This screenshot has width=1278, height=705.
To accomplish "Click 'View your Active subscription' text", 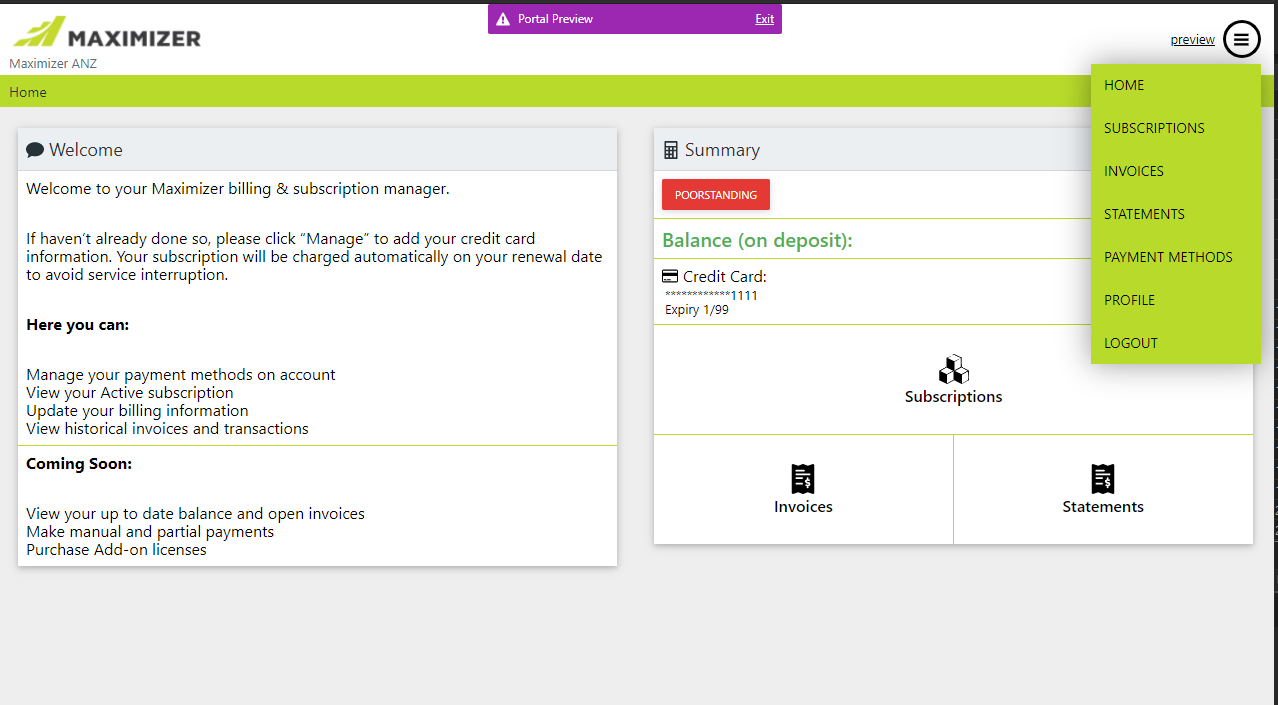I will click(x=130, y=393).
